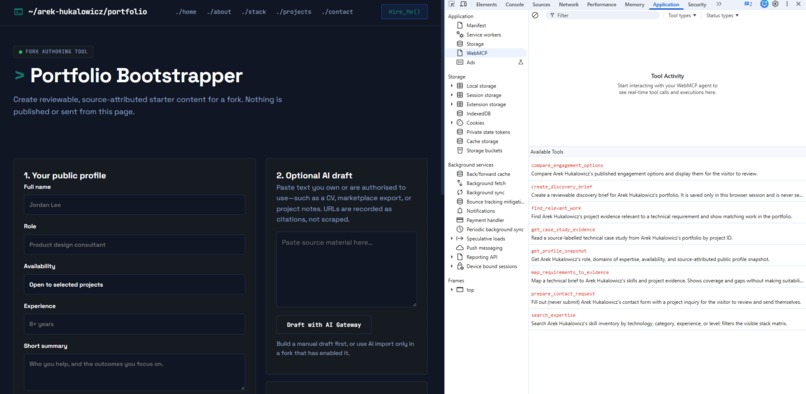Viewport: 806px width, 394px height.
Task: Toggle the device toolbar icon in DevTools
Action: [463, 4]
